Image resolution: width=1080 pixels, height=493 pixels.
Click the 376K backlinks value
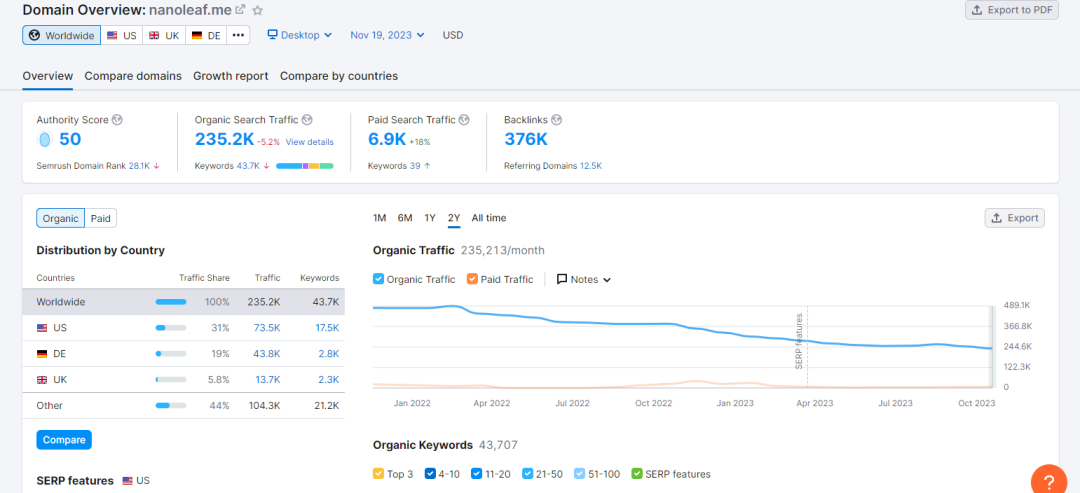(526, 140)
